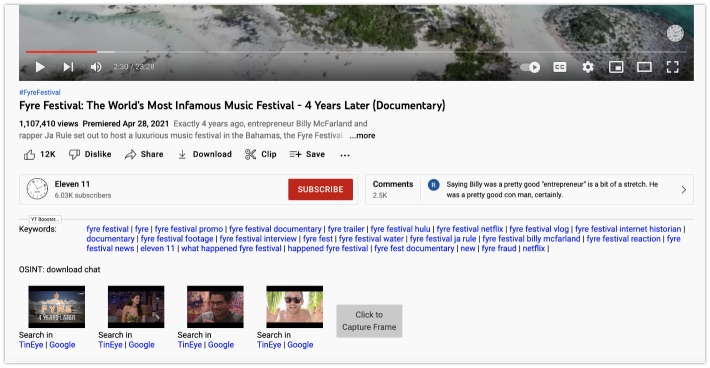Open the "fyre festival" keyword
710x368 pixels.
coord(107,229)
